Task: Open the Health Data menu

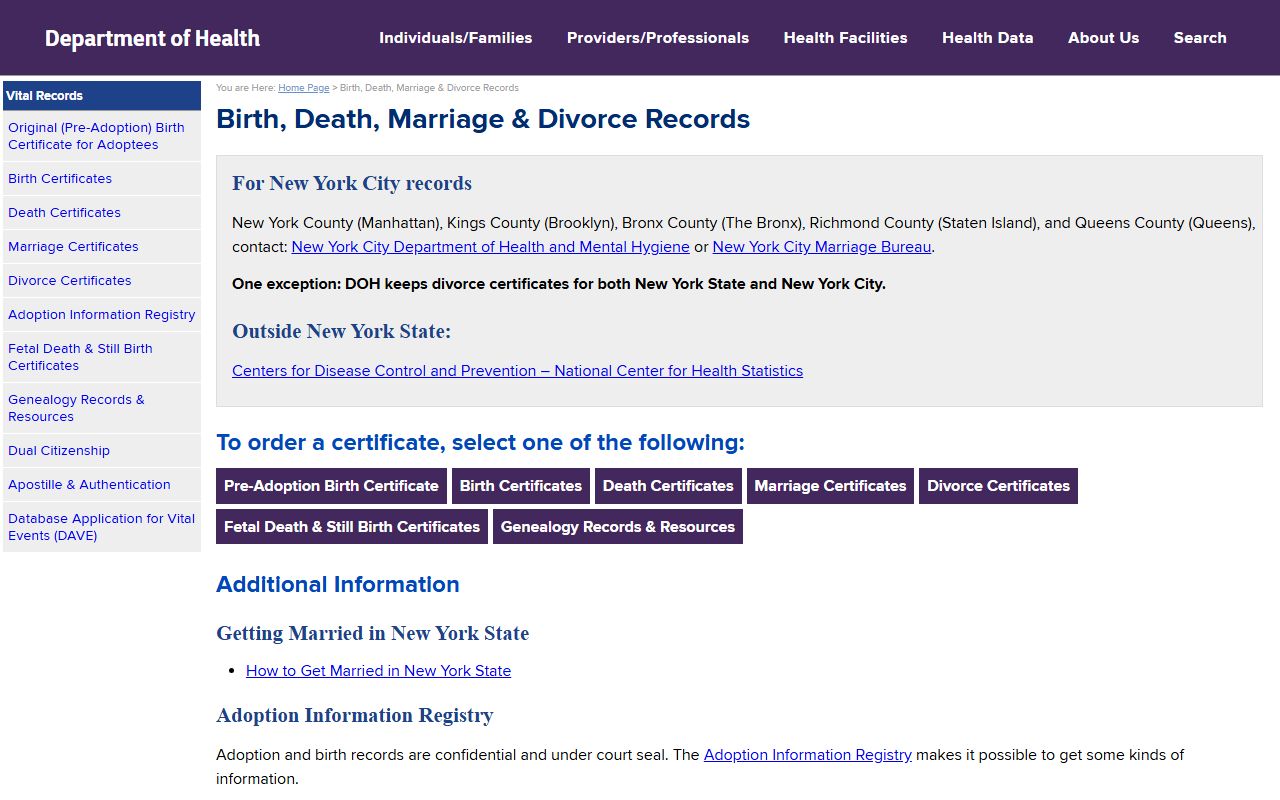Action: tap(987, 38)
